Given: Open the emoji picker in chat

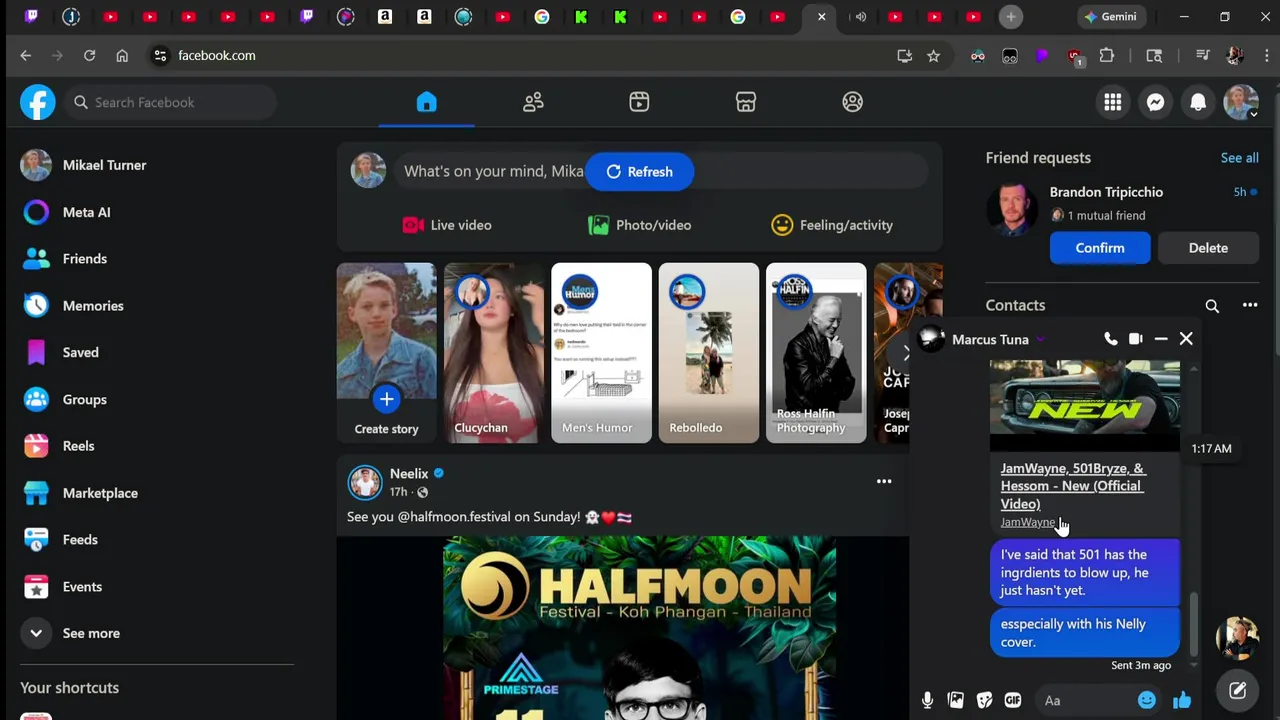Looking at the screenshot, I should (x=1147, y=701).
